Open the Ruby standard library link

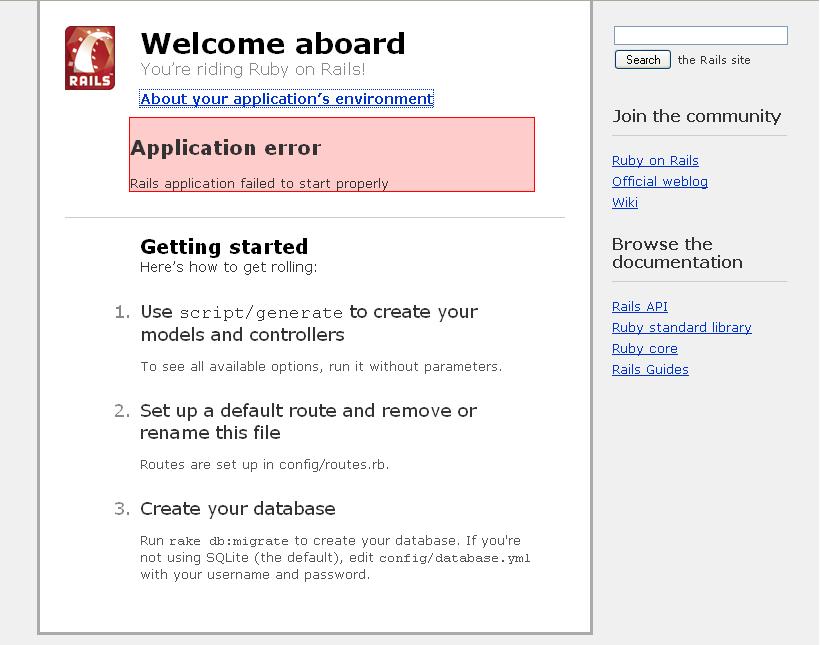pyautogui.click(x=681, y=327)
